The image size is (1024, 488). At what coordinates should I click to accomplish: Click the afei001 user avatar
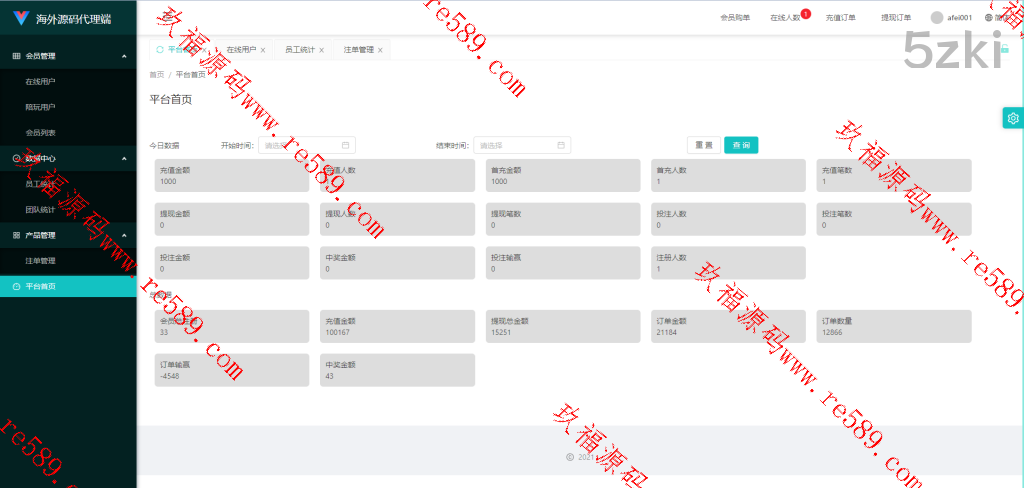click(937, 17)
